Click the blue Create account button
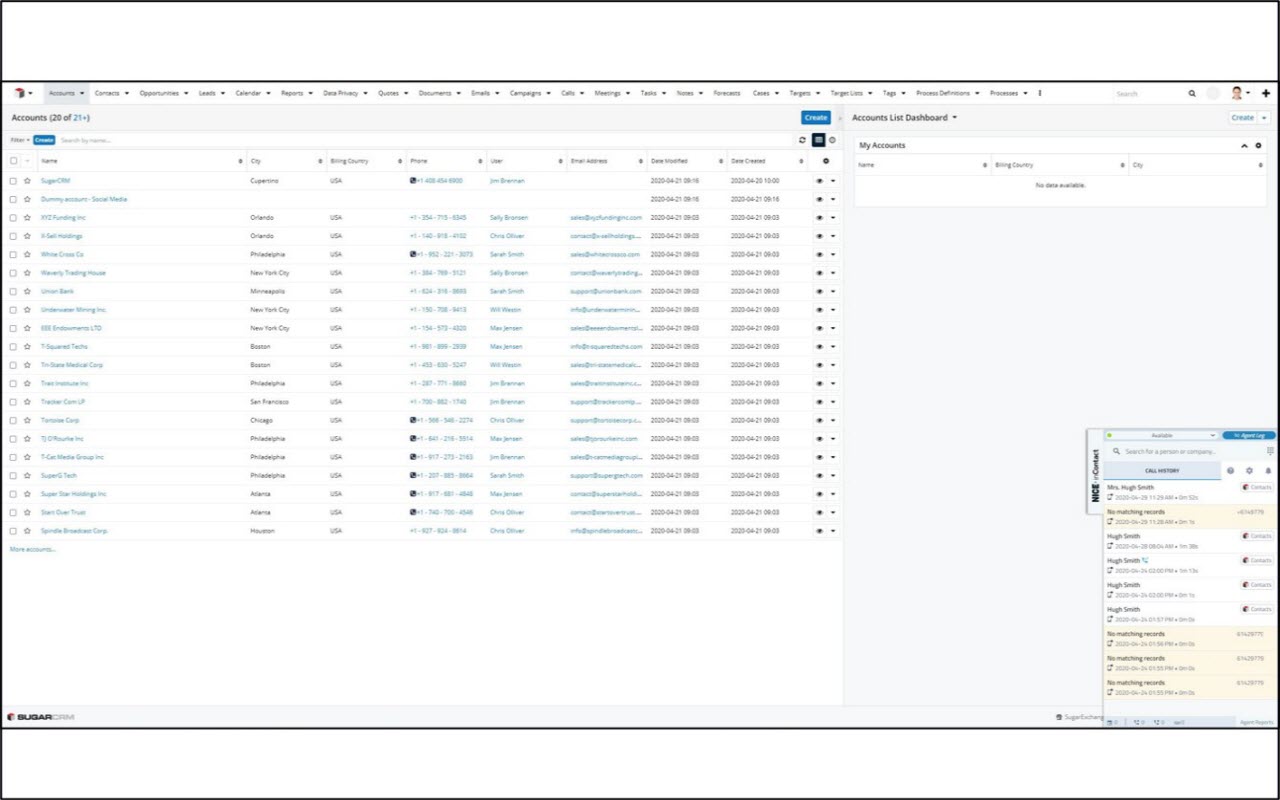This screenshot has width=1280, height=800. [x=816, y=118]
